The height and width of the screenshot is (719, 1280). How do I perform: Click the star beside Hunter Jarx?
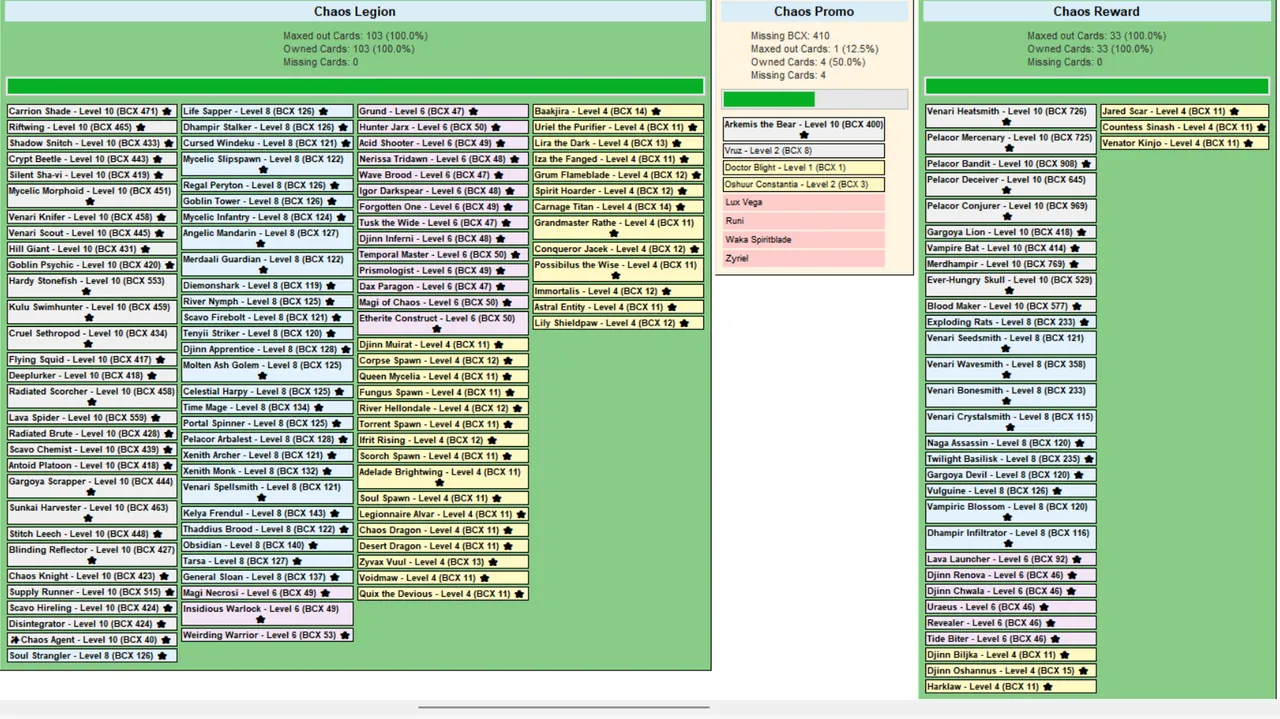[497, 128]
